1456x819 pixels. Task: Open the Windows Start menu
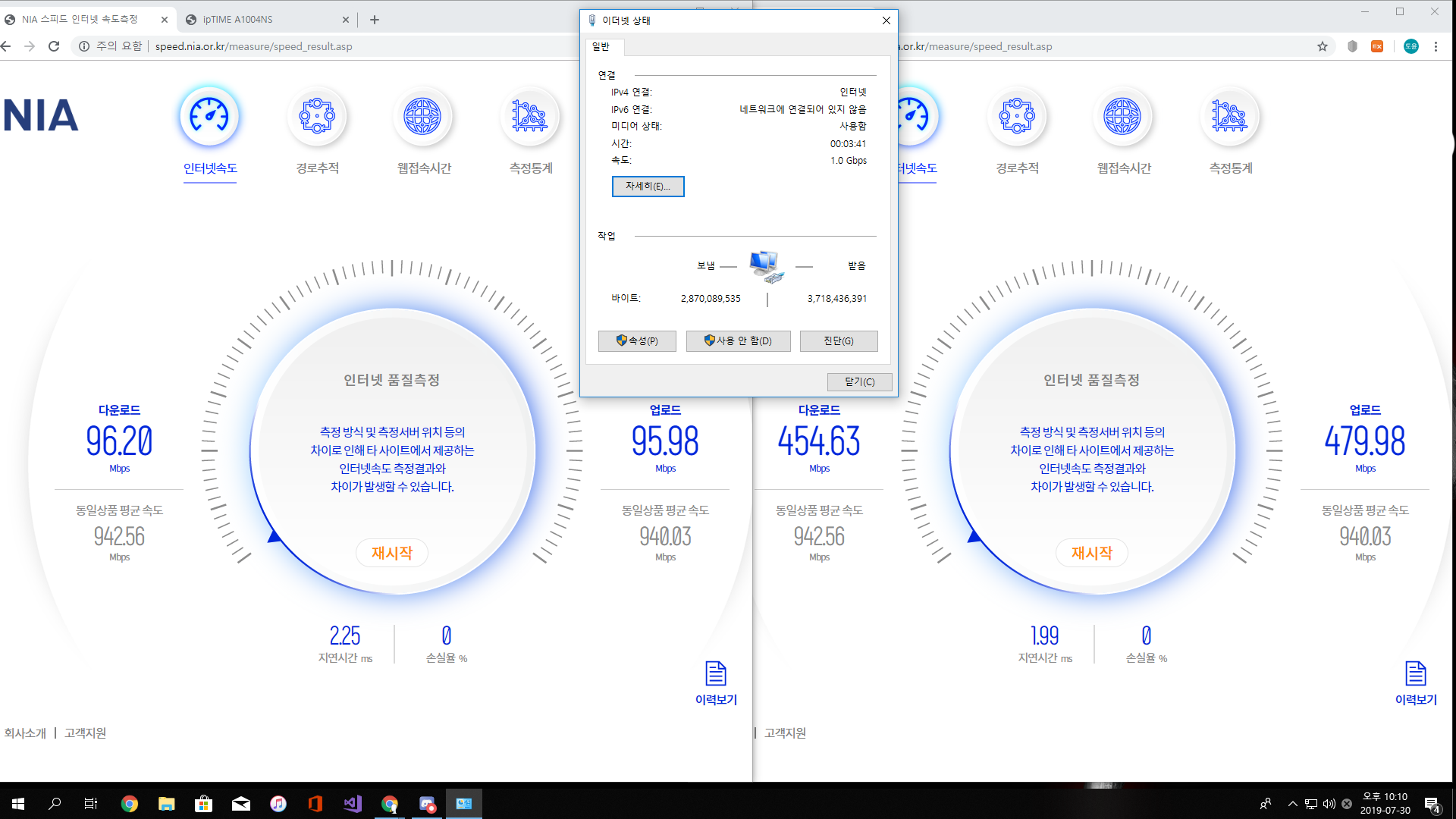18,804
